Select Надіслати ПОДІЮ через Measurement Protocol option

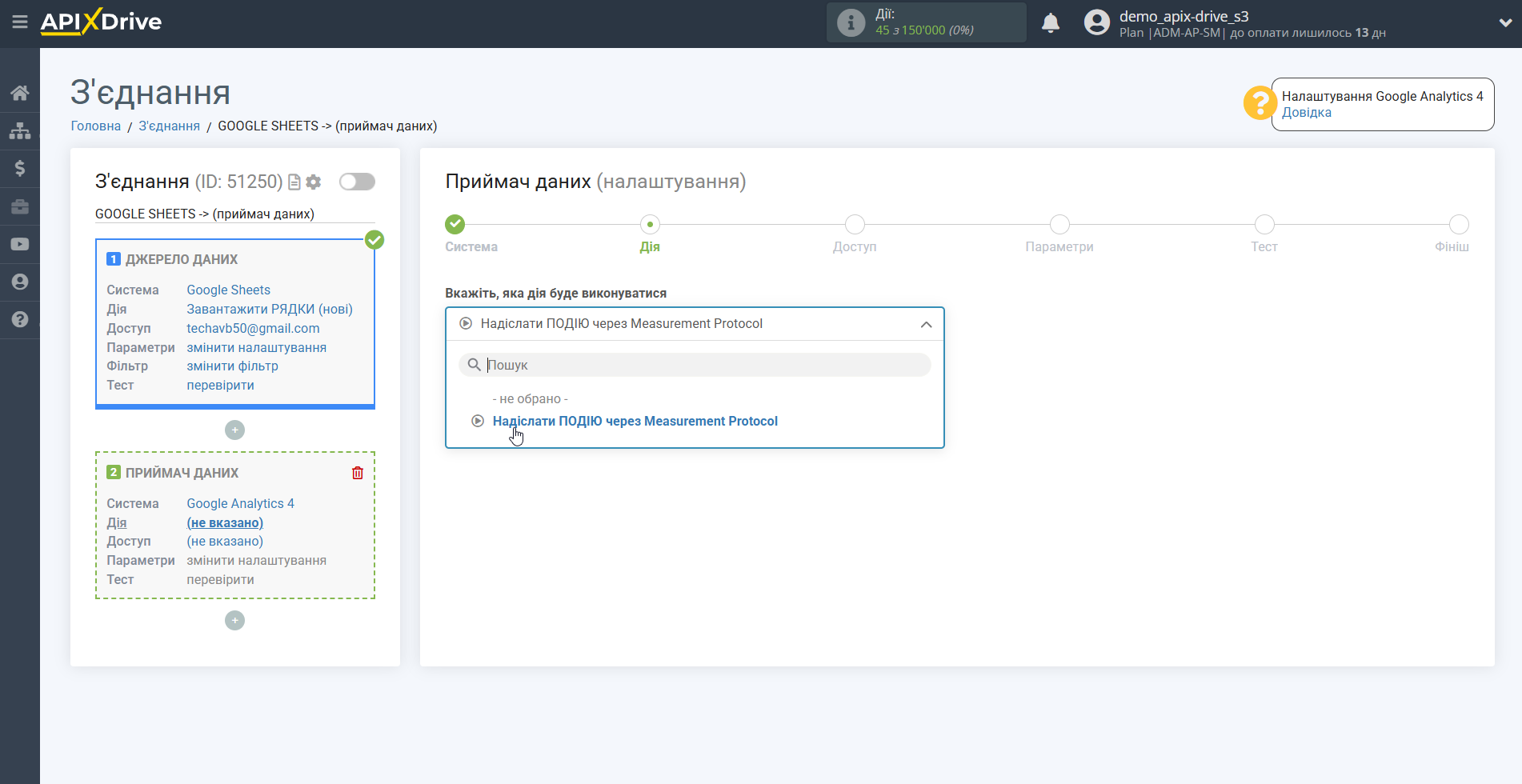pos(635,421)
